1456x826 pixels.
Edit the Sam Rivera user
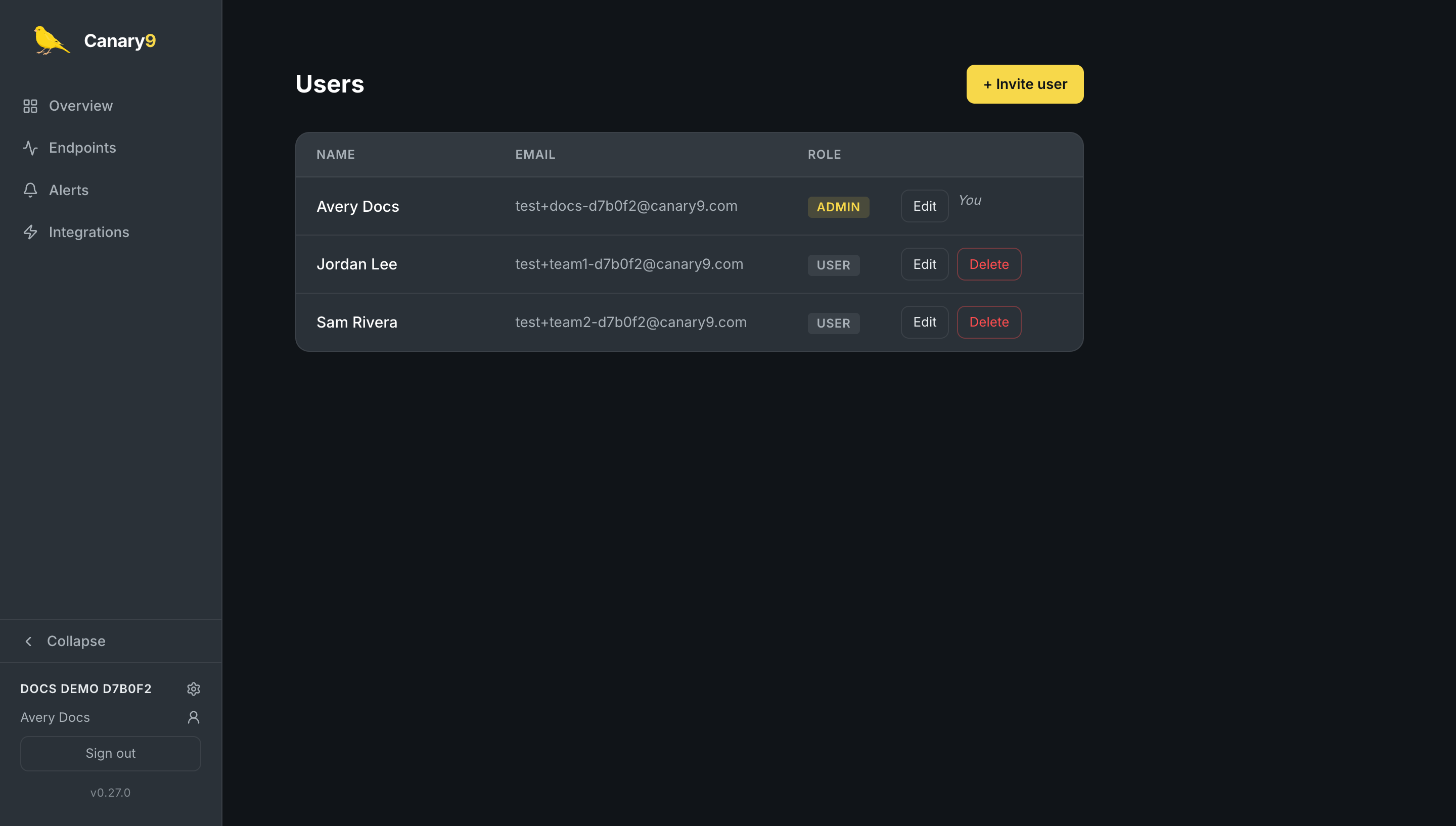tap(924, 322)
